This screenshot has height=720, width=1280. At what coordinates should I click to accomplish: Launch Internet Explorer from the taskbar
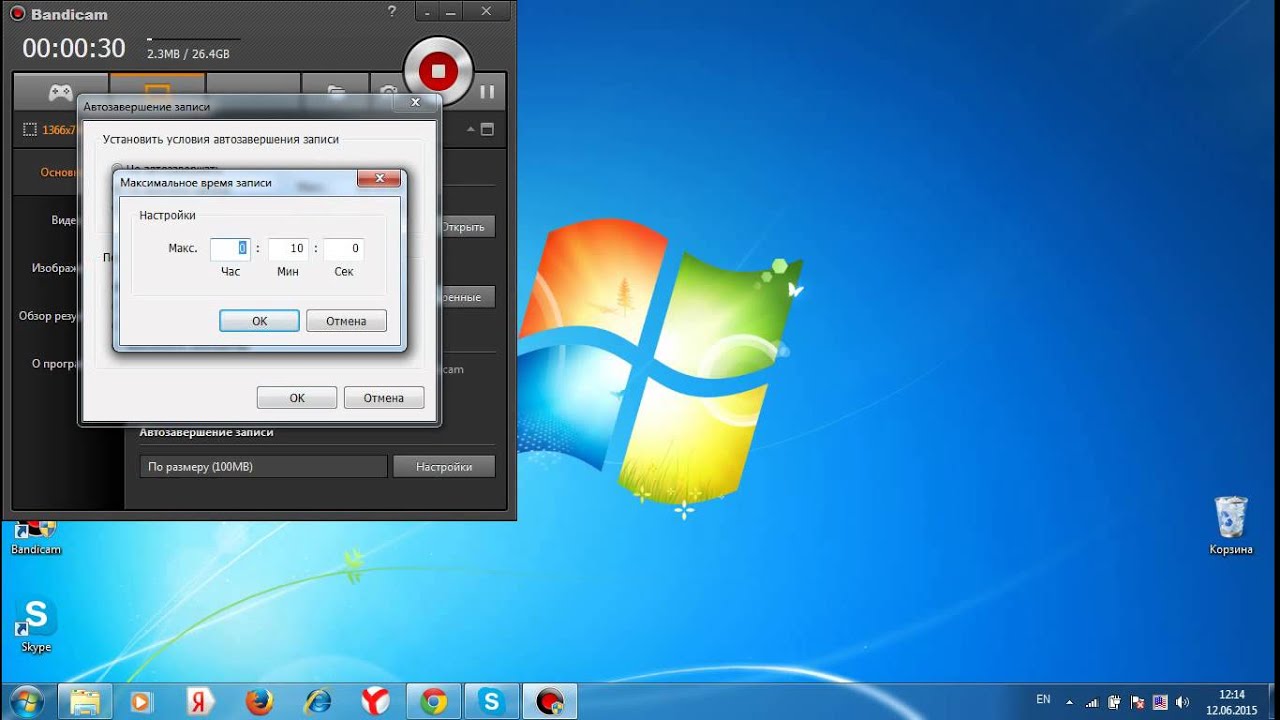coord(316,701)
